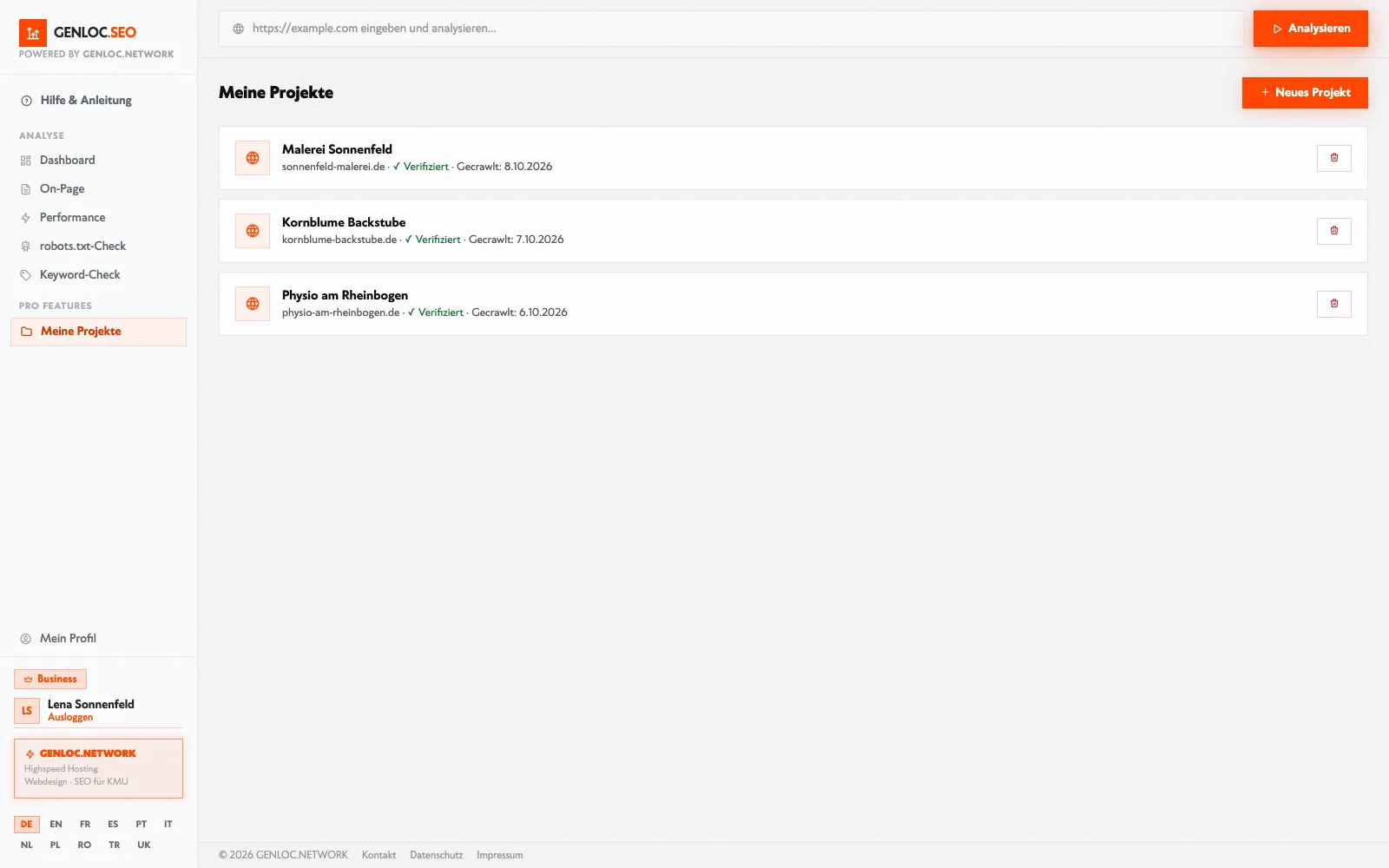Create a Neues Projekt

[x=1305, y=93]
